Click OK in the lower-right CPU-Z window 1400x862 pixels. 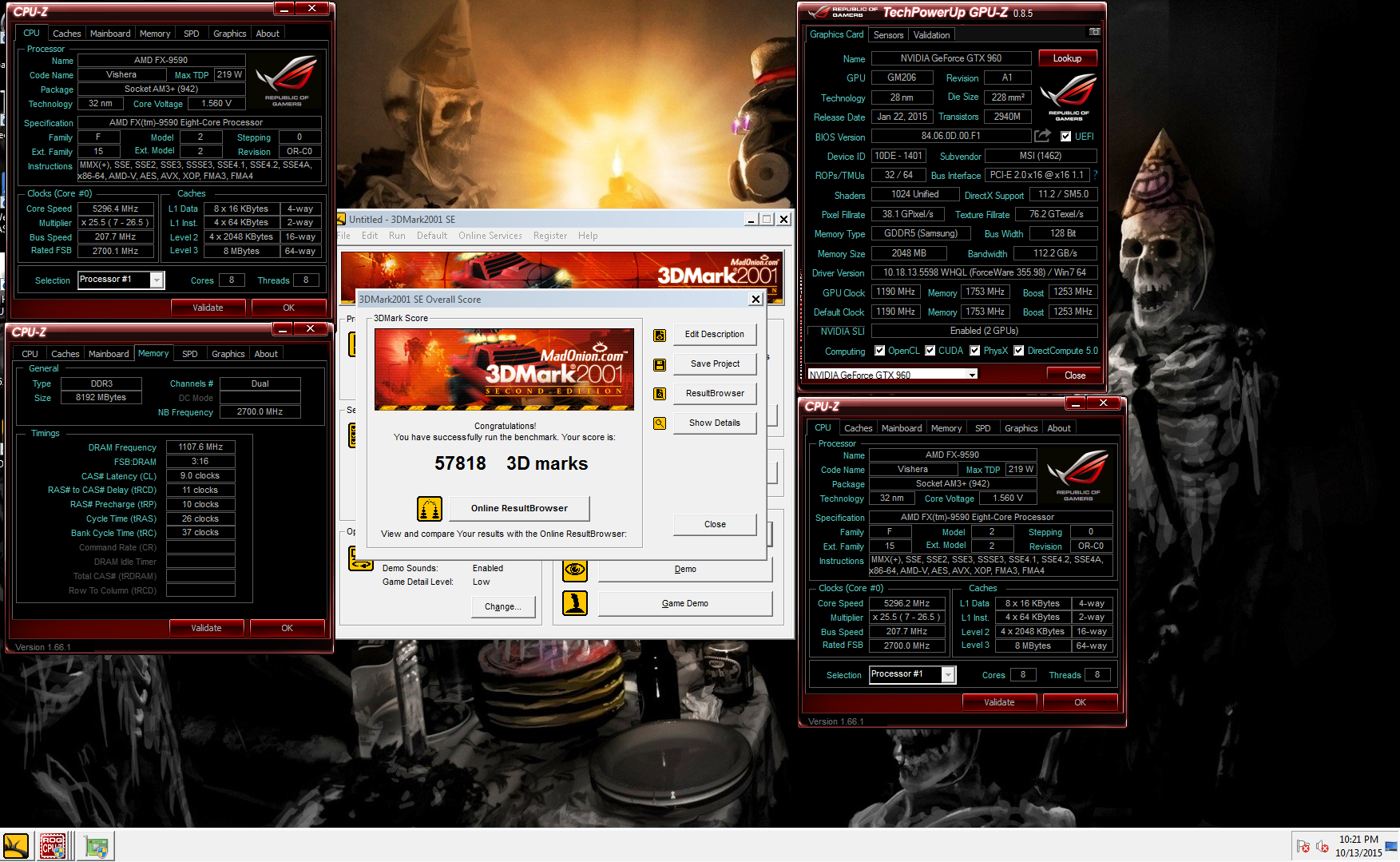[x=1080, y=703]
